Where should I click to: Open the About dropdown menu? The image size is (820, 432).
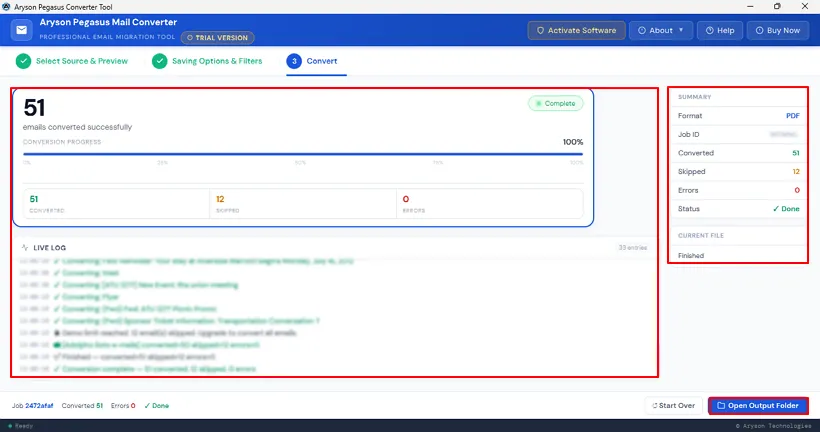661,30
